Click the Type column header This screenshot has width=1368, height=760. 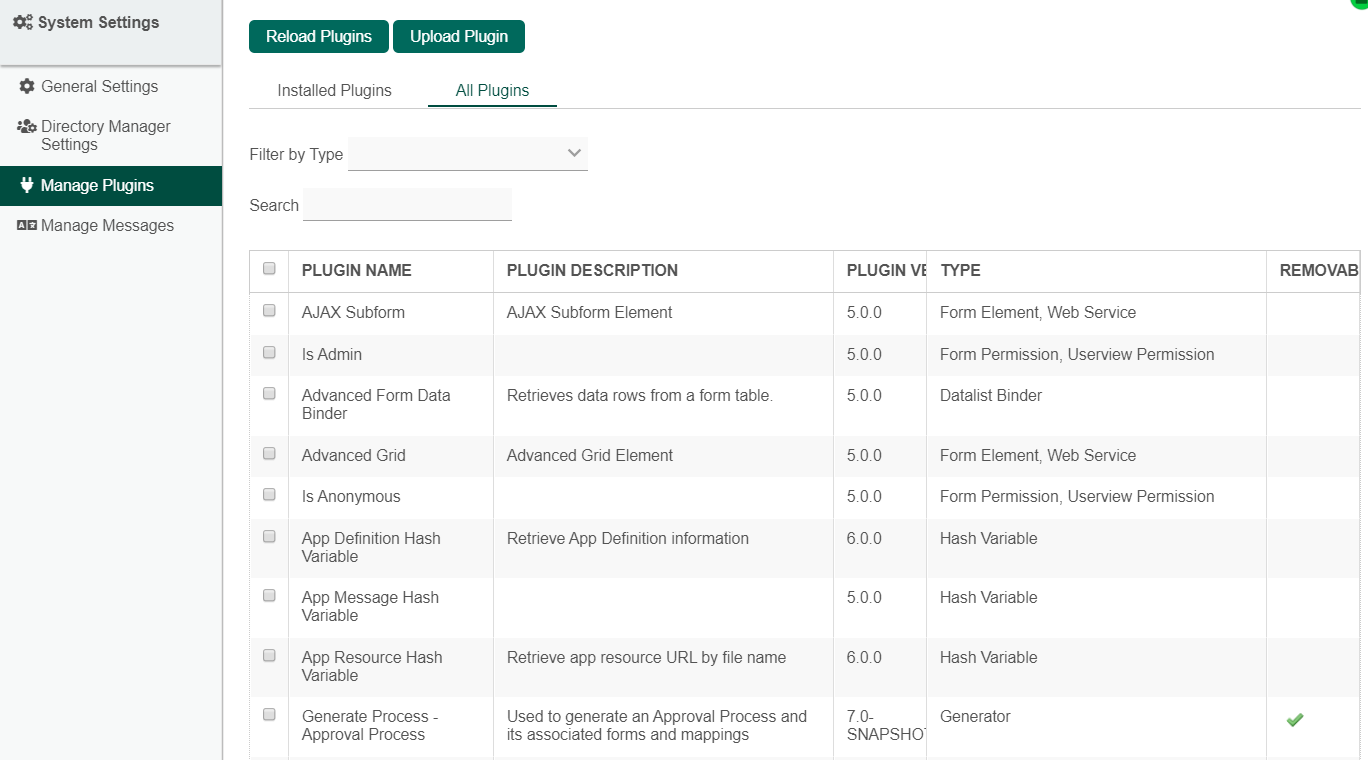click(x=960, y=270)
